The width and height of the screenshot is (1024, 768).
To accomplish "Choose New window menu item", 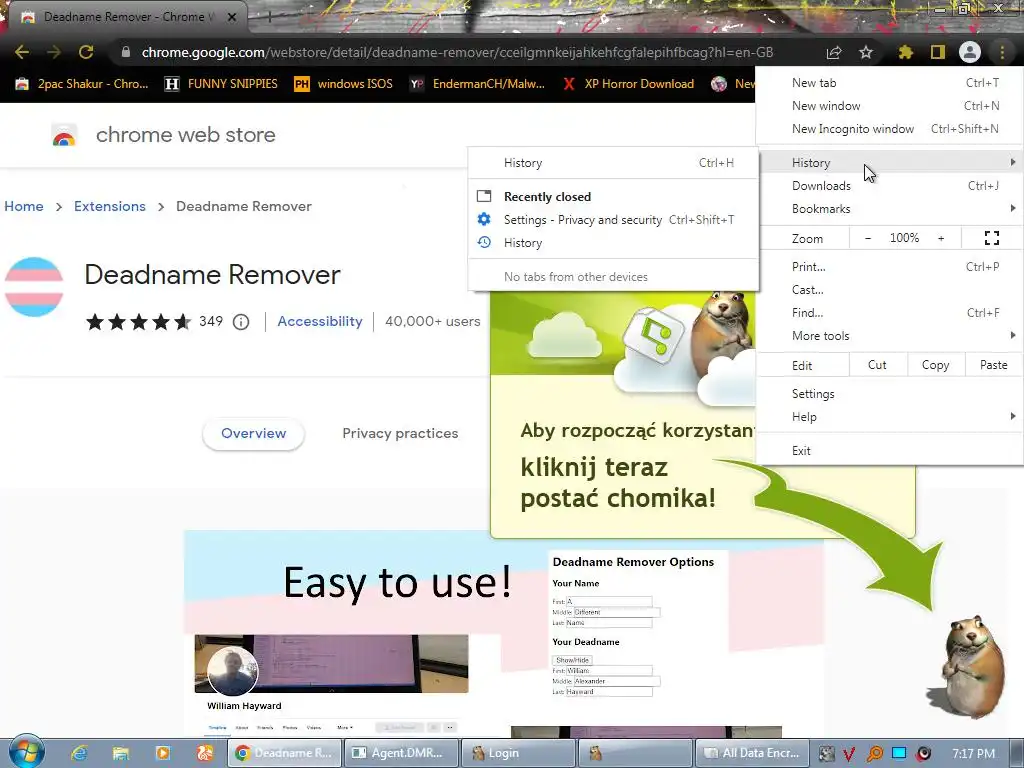I will pyautogui.click(x=889, y=106).
